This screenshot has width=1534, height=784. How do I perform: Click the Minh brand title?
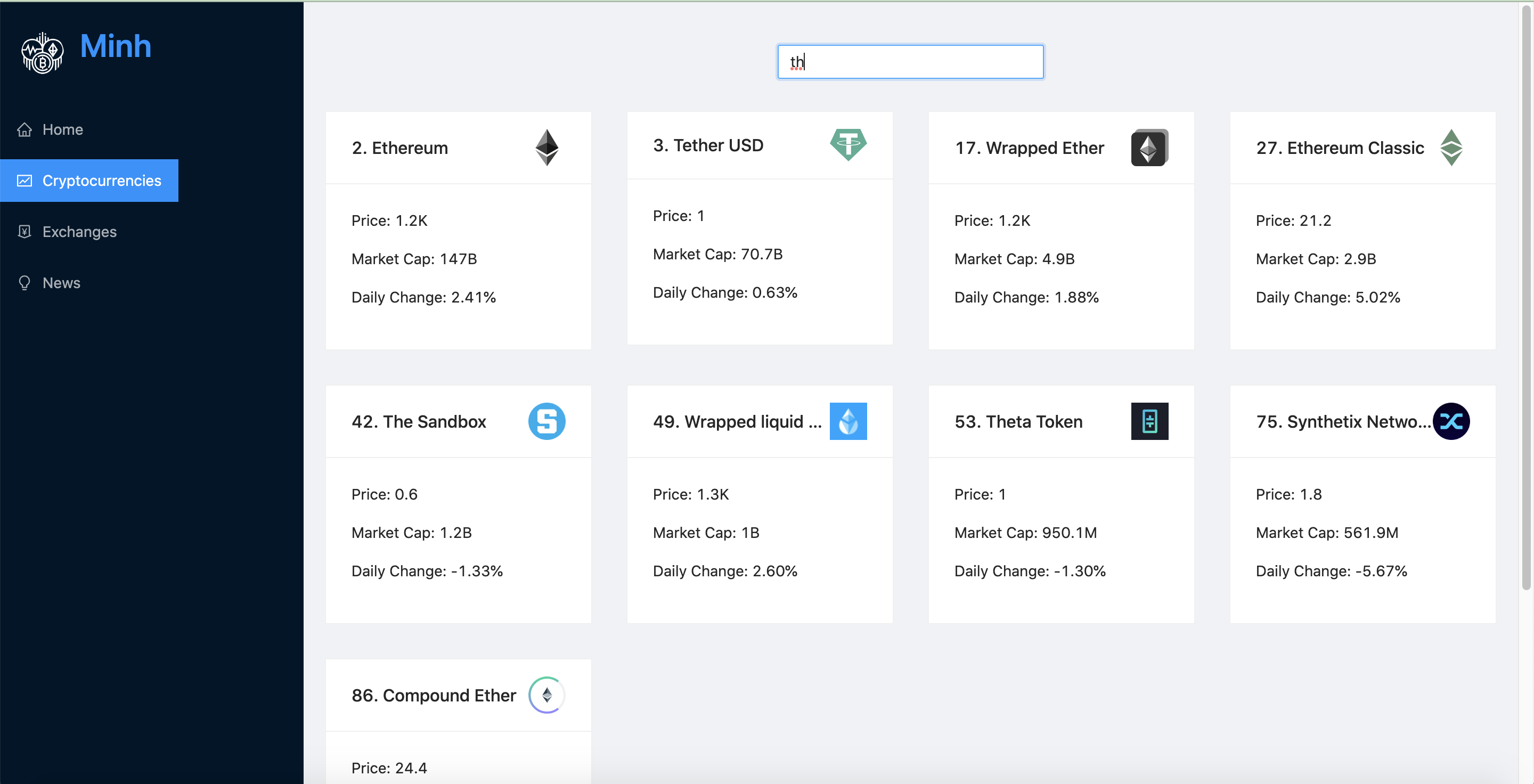click(x=116, y=46)
